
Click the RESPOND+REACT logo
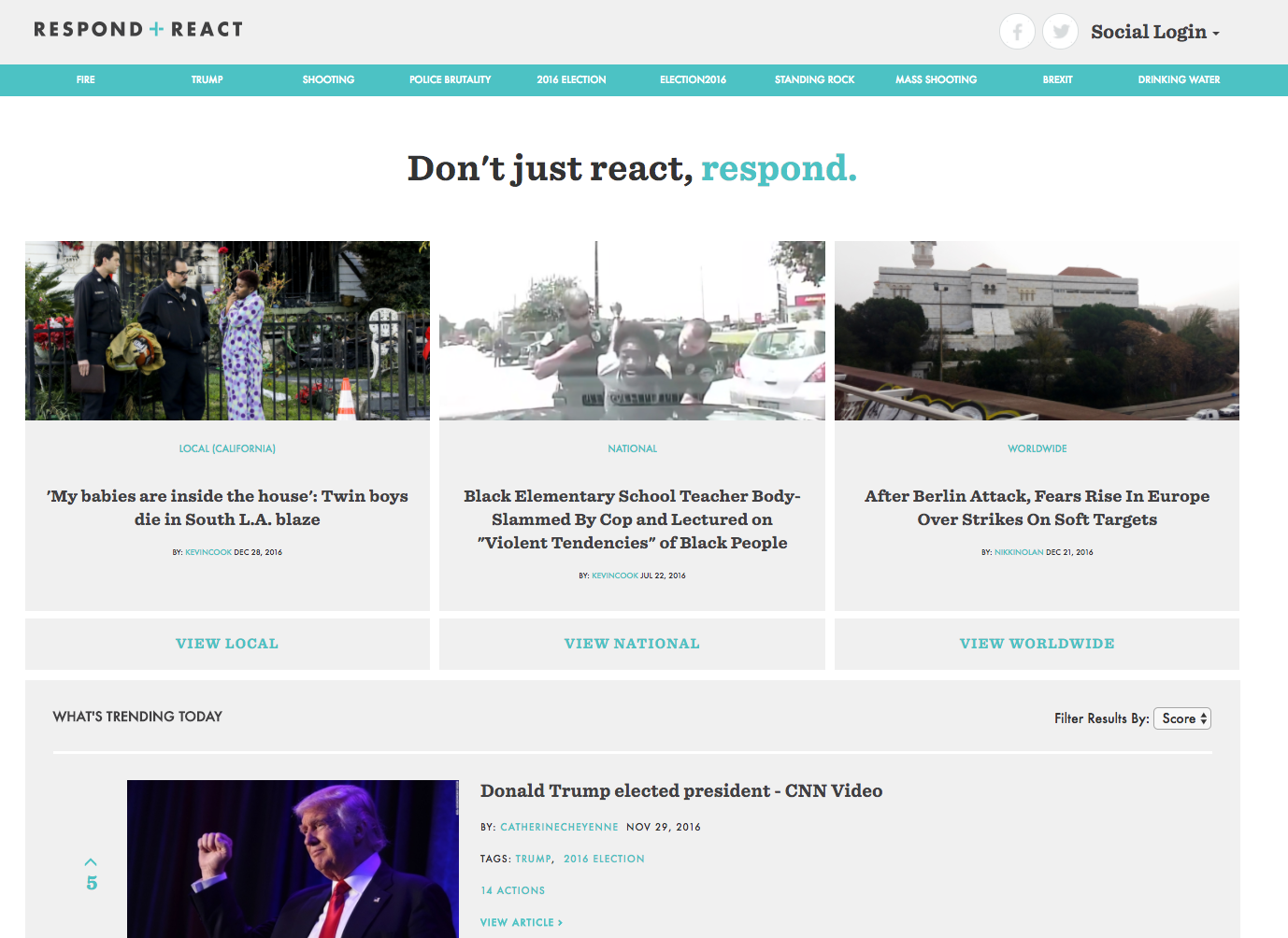pos(136,28)
